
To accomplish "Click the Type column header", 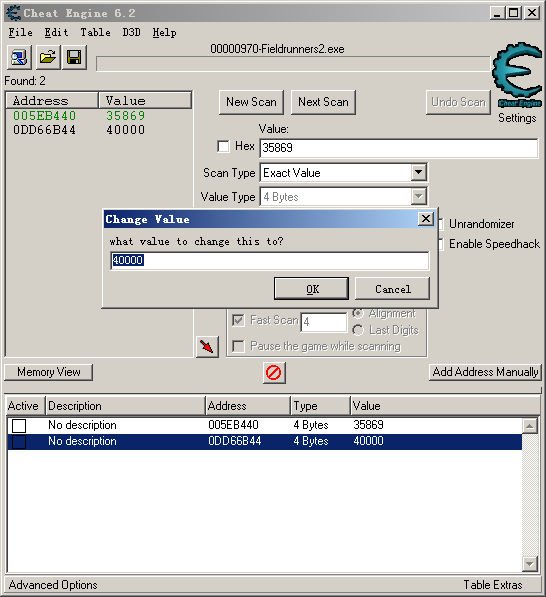I will point(320,406).
